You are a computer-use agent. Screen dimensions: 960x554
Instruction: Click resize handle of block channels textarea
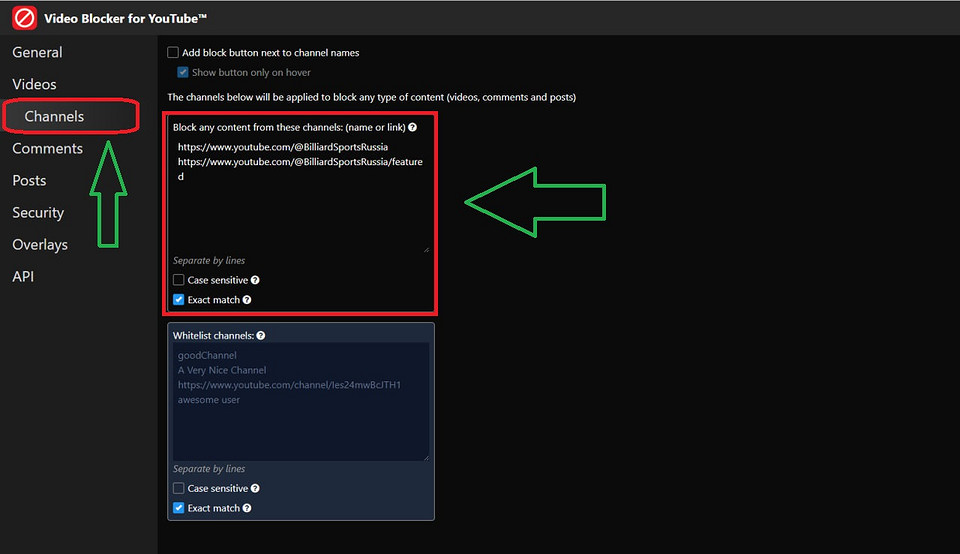tap(425, 248)
